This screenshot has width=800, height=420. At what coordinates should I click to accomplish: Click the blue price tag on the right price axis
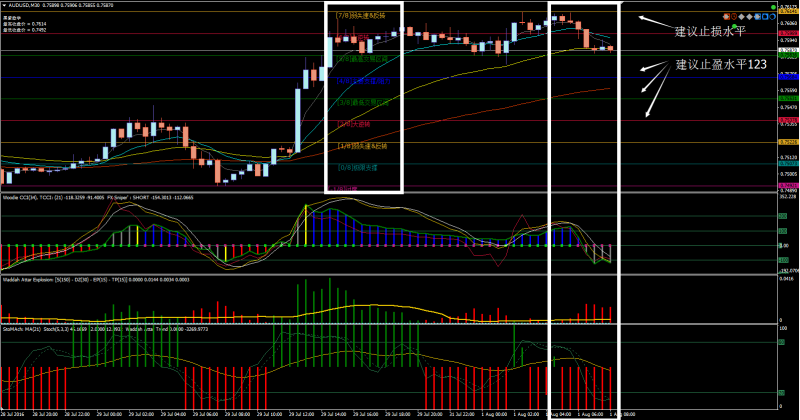click(787, 74)
